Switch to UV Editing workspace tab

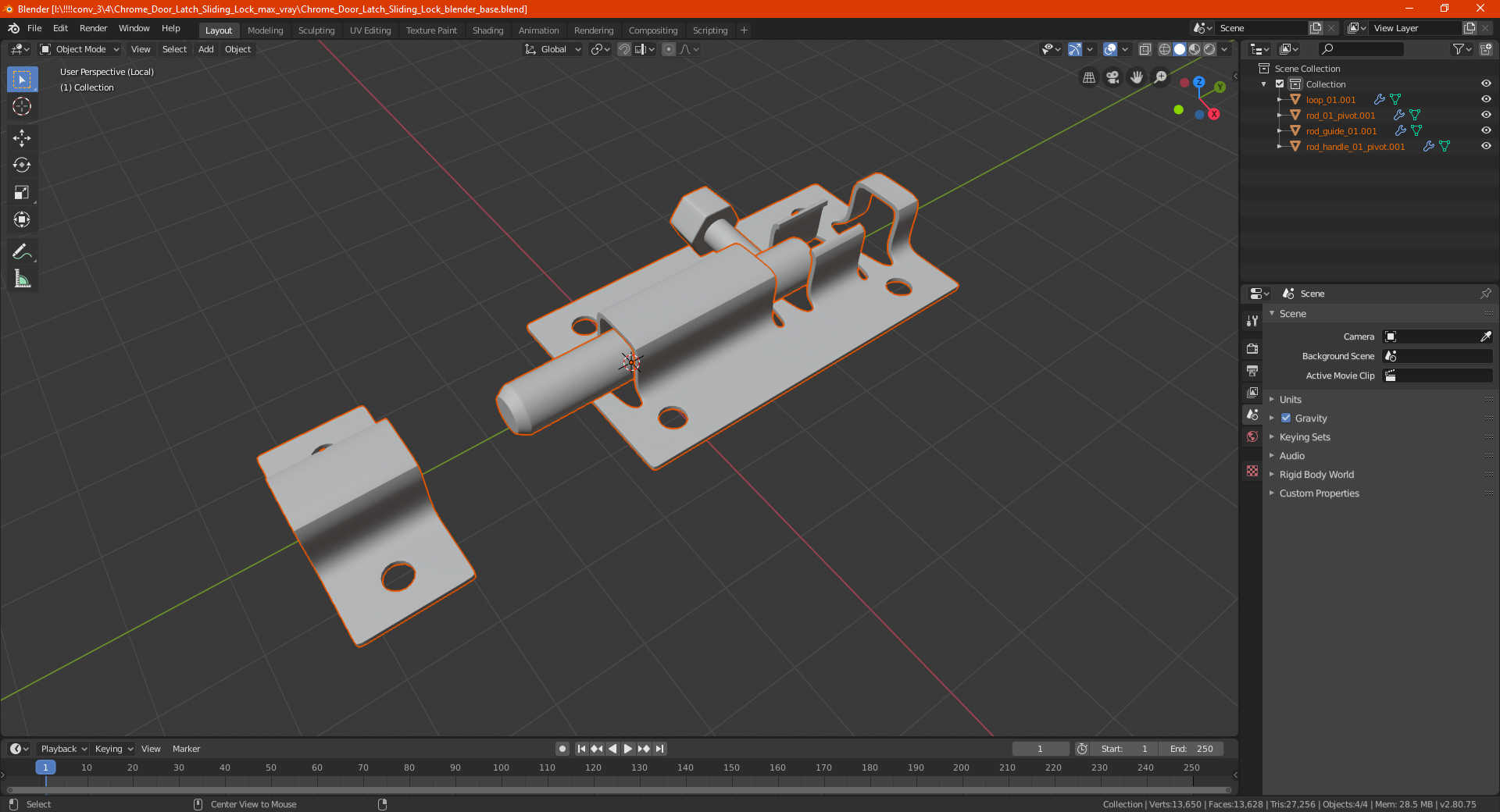point(370,30)
